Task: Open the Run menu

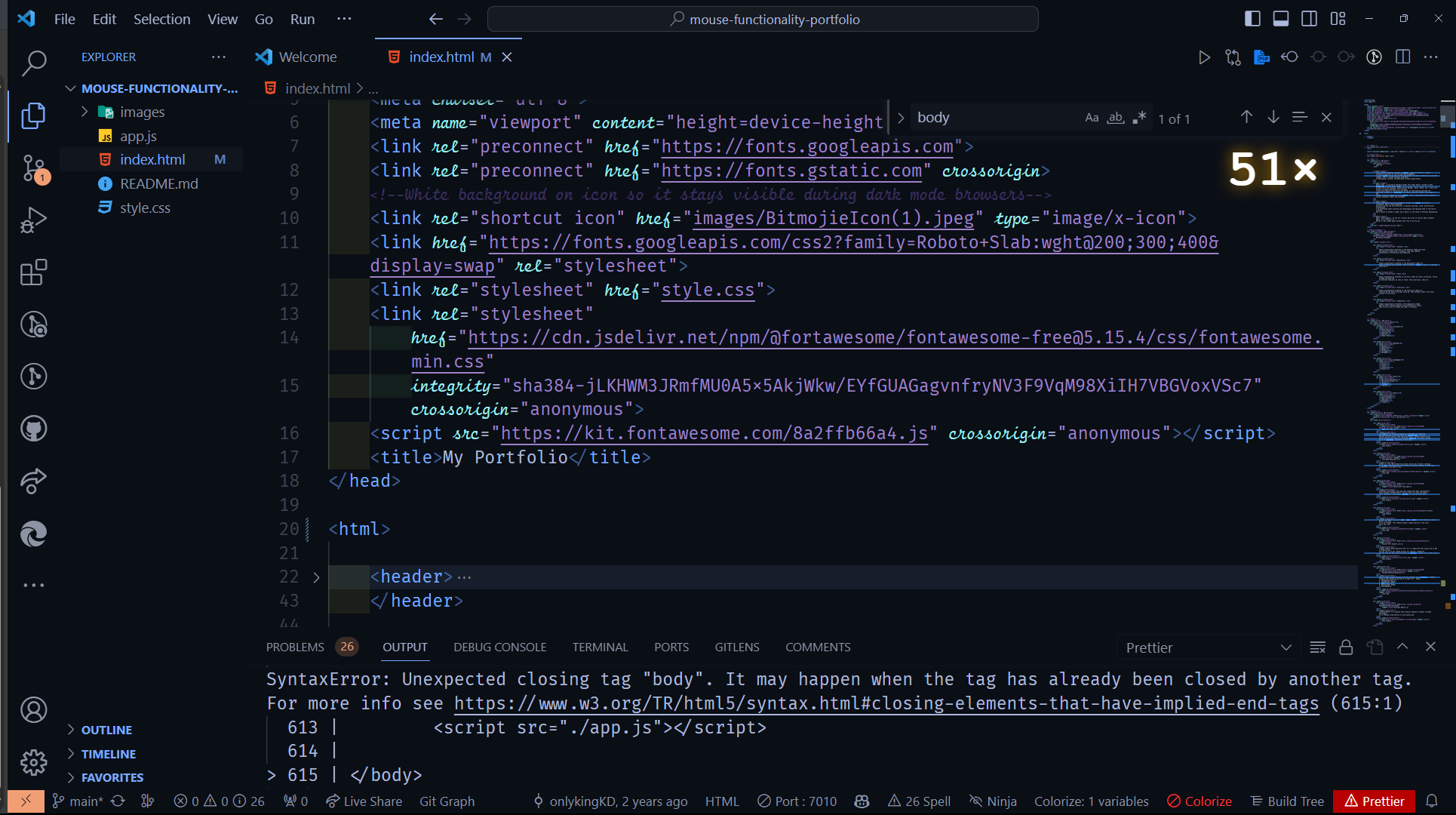Action: (x=302, y=19)
